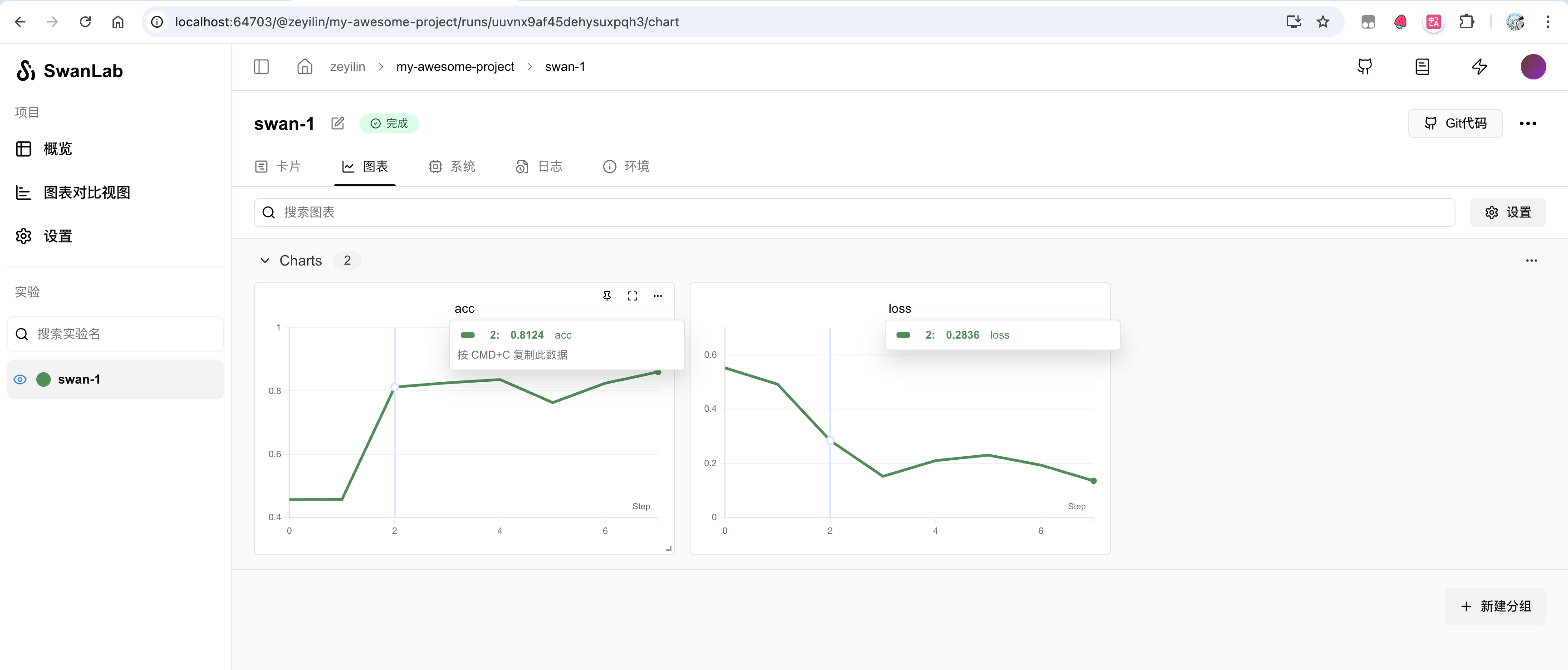Click the edit experiment name pencil icon
The height and width of the screenshot is (670, 1568).
point(338,123)
